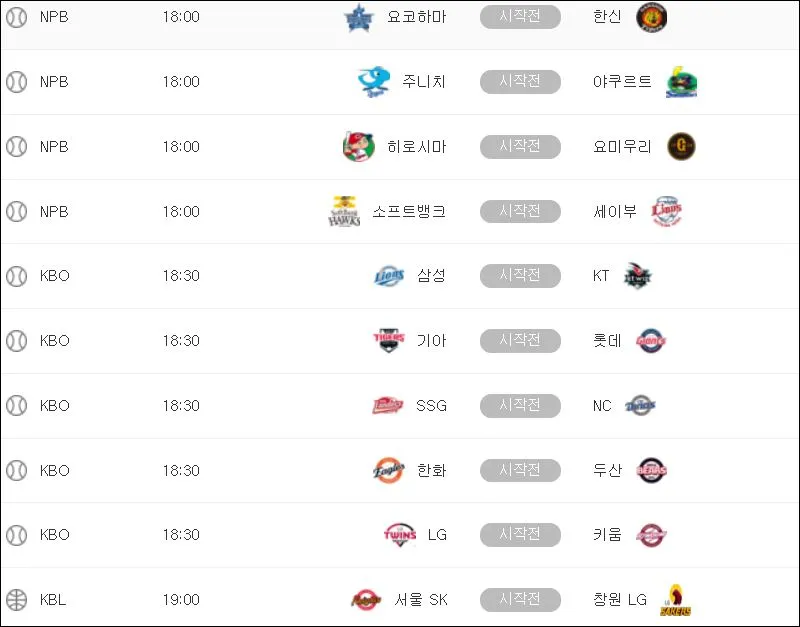Click the Hanshin 한신 Tigers logo
Image resolution: width=800 pixels, height=627 pixels.
pyautogui.click(x=652, y=18)
